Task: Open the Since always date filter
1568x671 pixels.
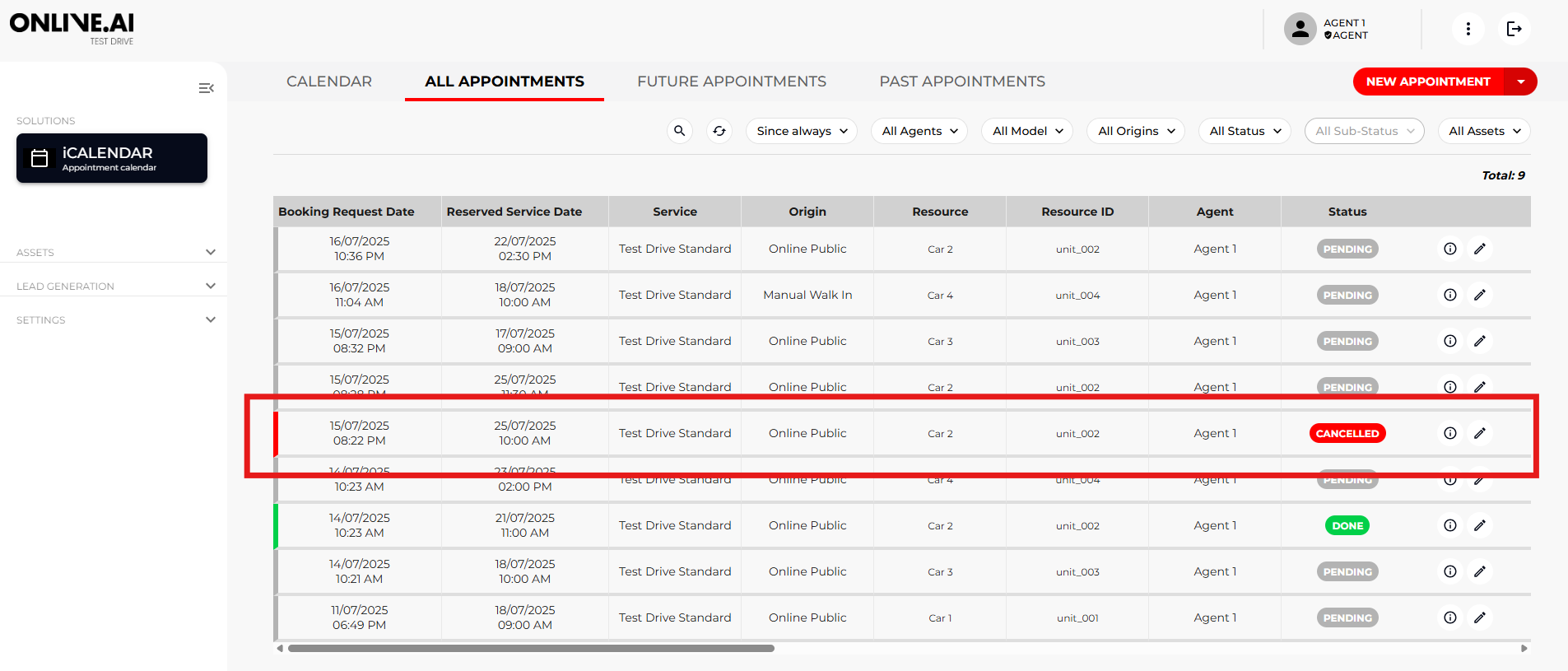Action: pos(801,131)
